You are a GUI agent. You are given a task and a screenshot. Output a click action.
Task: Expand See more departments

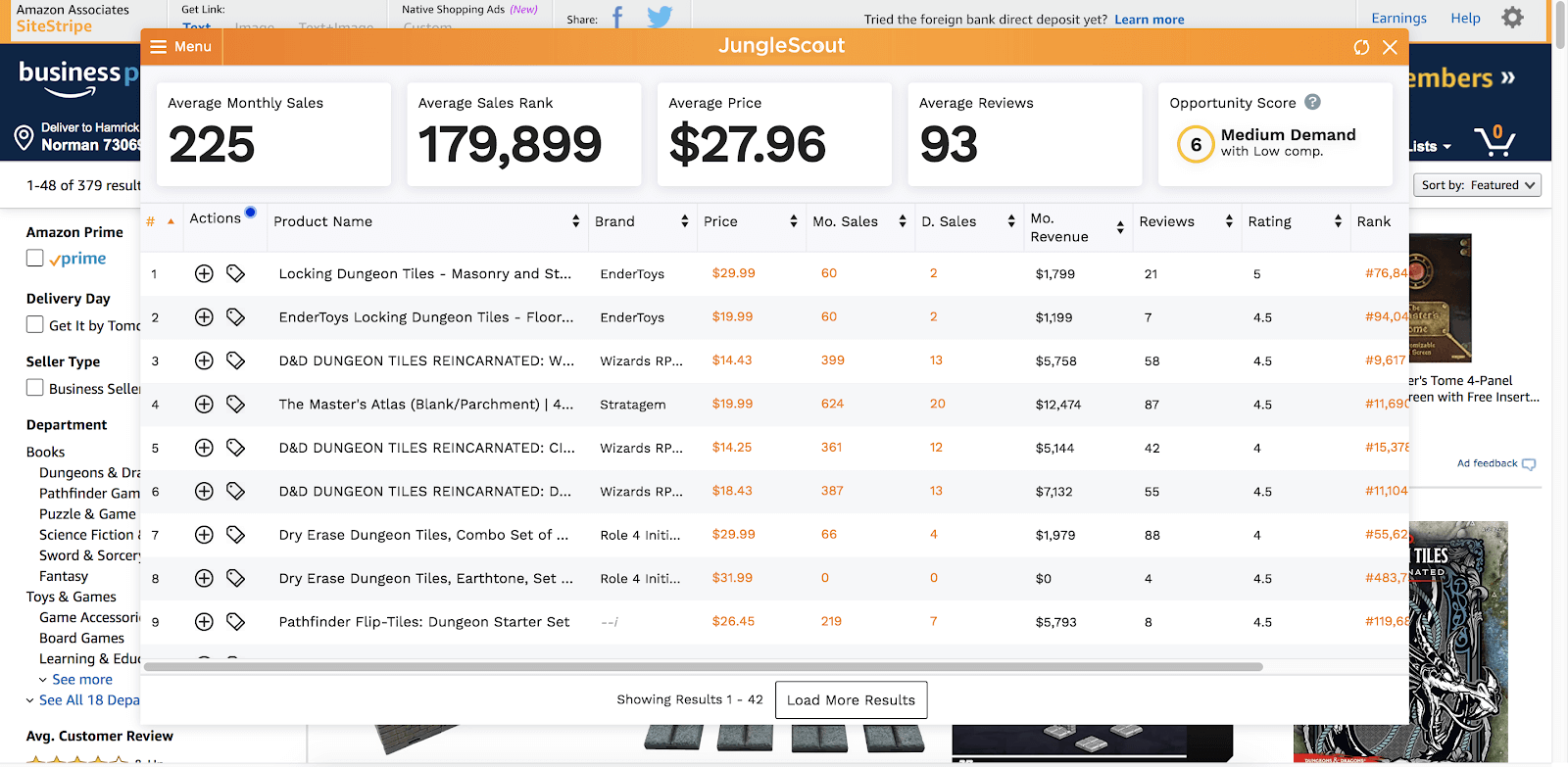[x=81, y=679]
